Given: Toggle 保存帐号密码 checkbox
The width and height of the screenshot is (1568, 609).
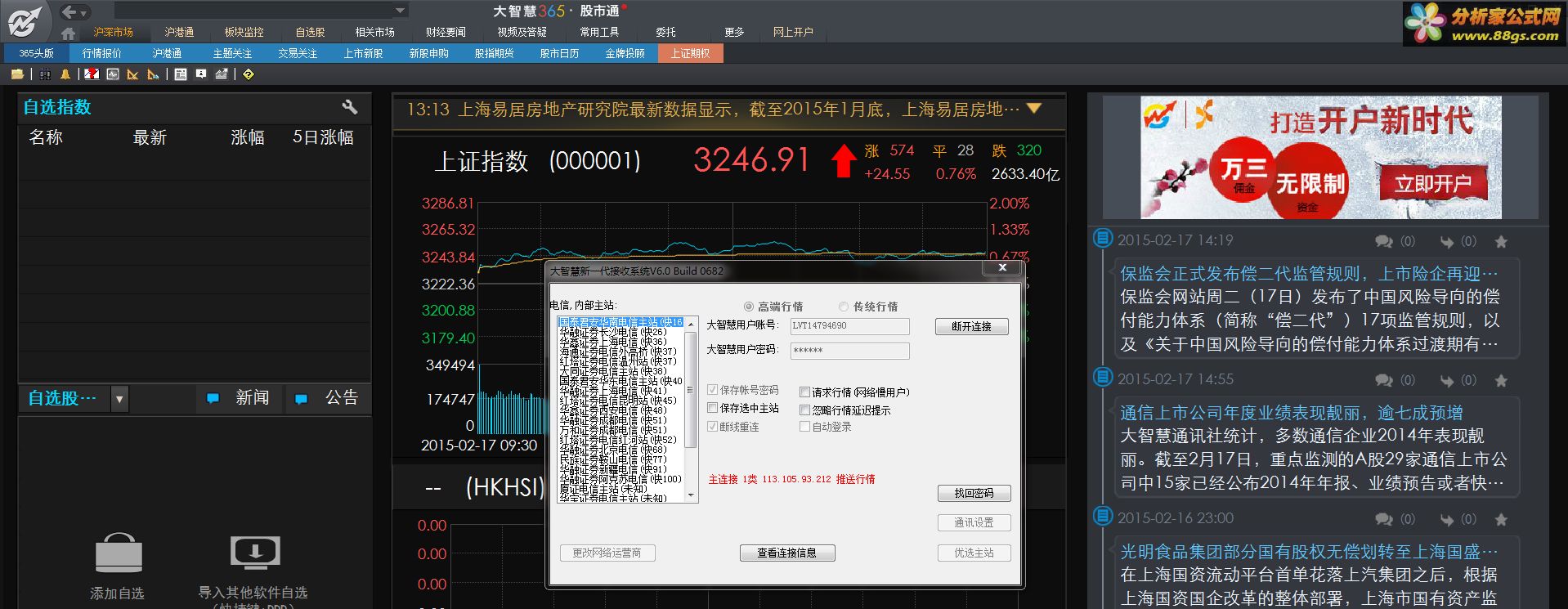Looking at the screenshot, I should pyautogui.click(x=712, y=390).
